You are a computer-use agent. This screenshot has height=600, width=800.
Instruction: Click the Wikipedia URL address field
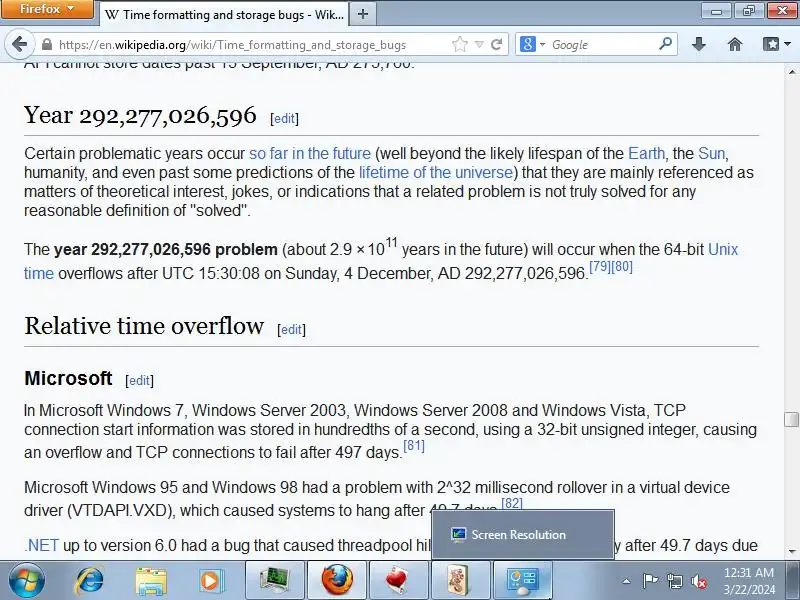pos(232,45)
